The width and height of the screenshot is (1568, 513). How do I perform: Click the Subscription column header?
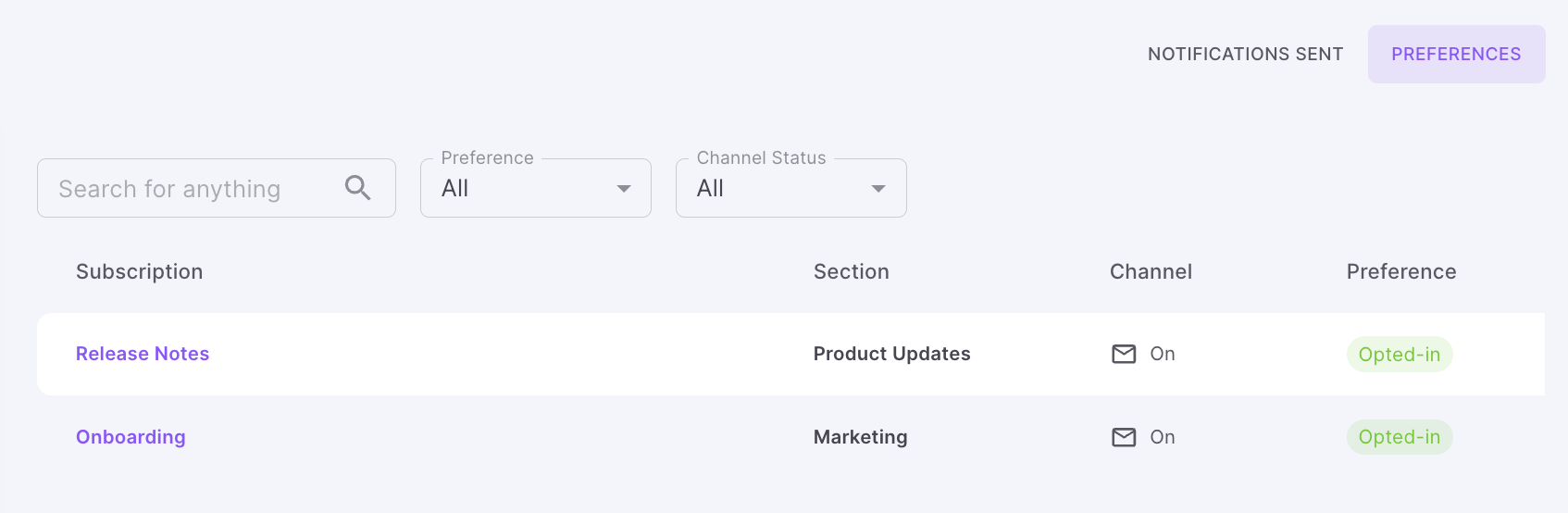[139, 271]
